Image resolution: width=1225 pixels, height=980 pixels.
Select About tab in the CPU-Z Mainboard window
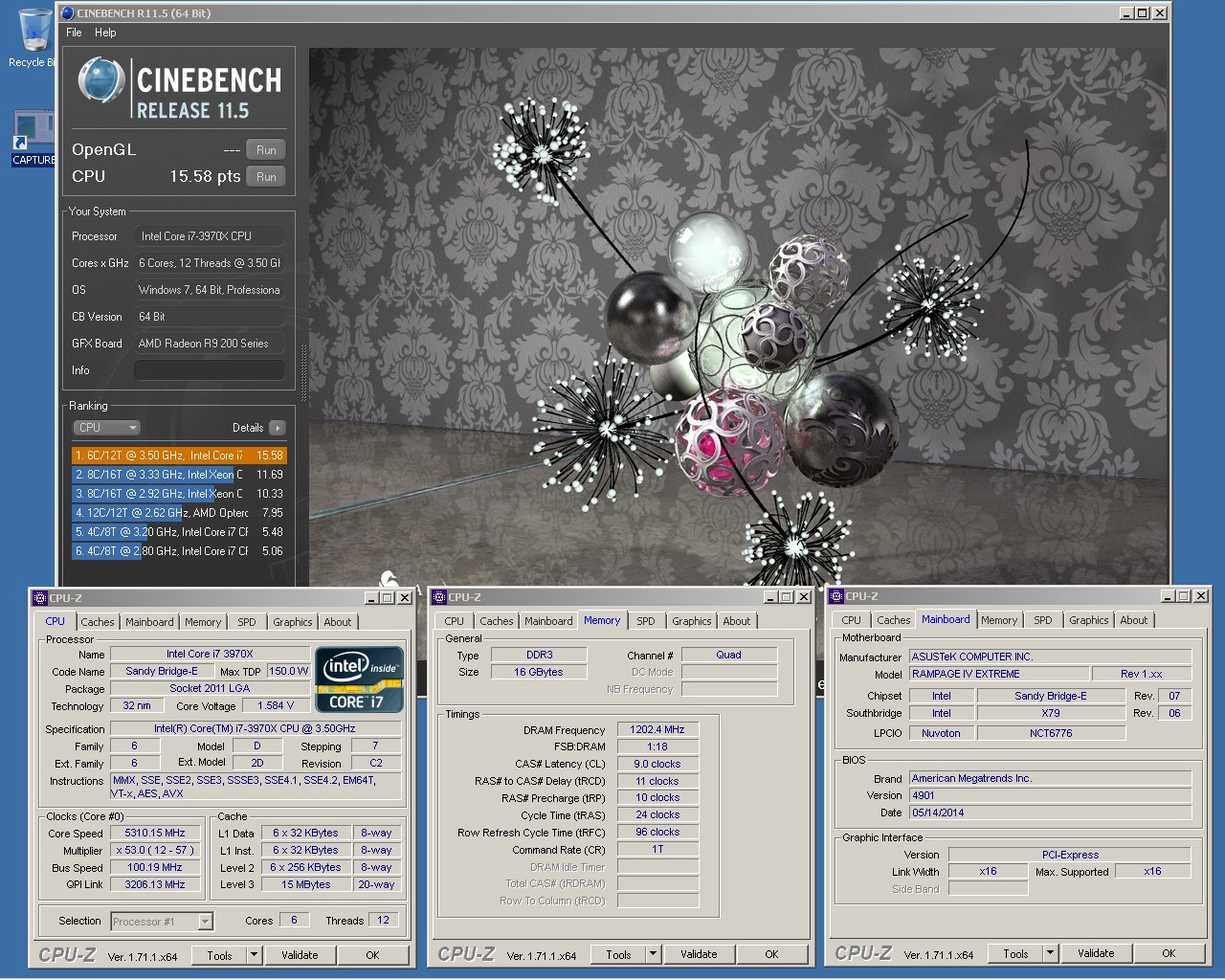click(x=1134, y=620)
